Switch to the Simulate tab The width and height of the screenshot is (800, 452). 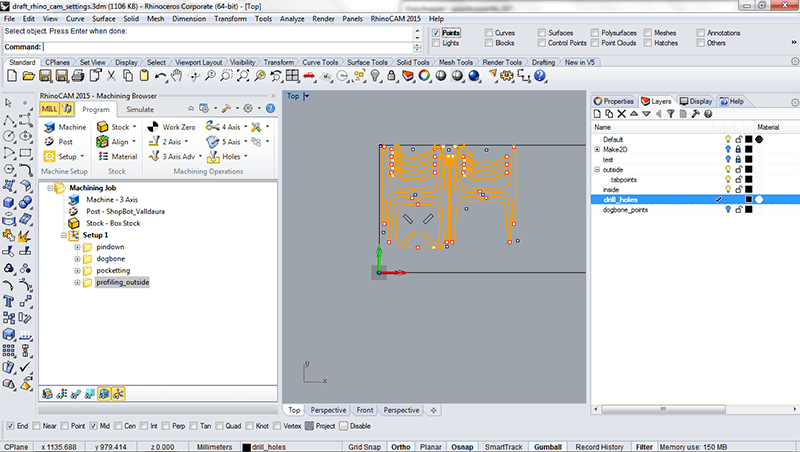pos(140,109)
